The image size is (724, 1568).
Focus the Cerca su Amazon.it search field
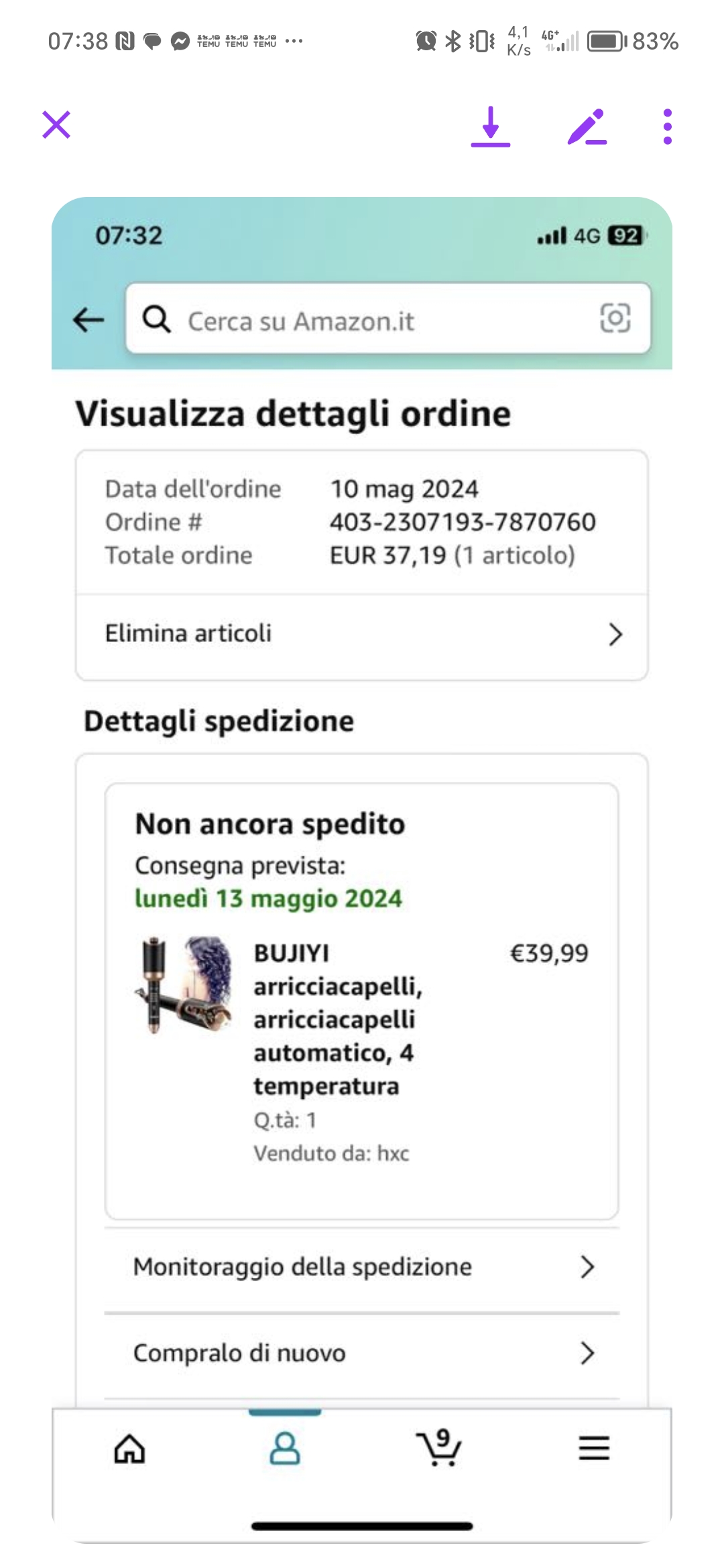coord(388,318)
